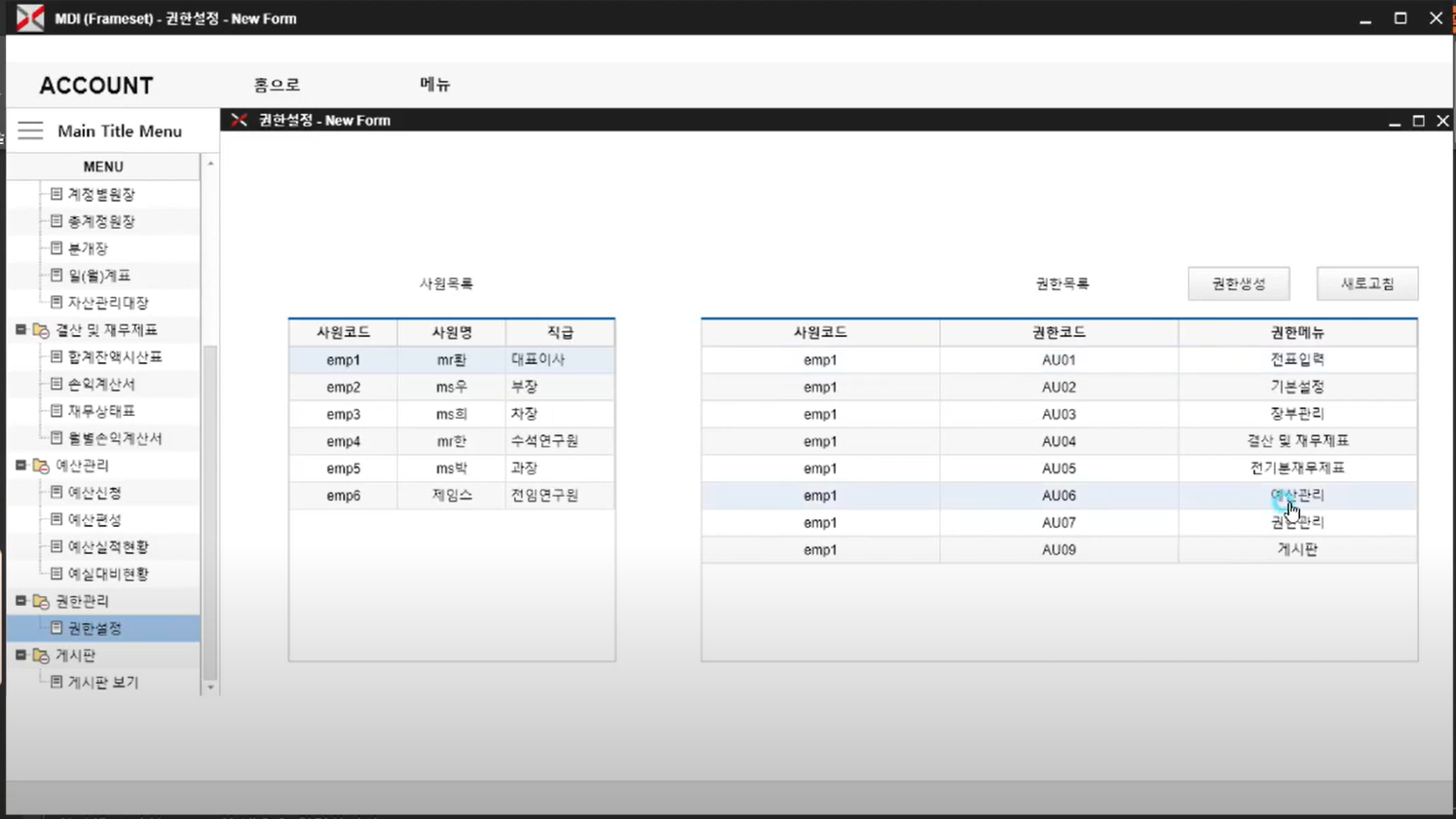
Task: Click the 사원명 column header
Action: coord(452,332)
